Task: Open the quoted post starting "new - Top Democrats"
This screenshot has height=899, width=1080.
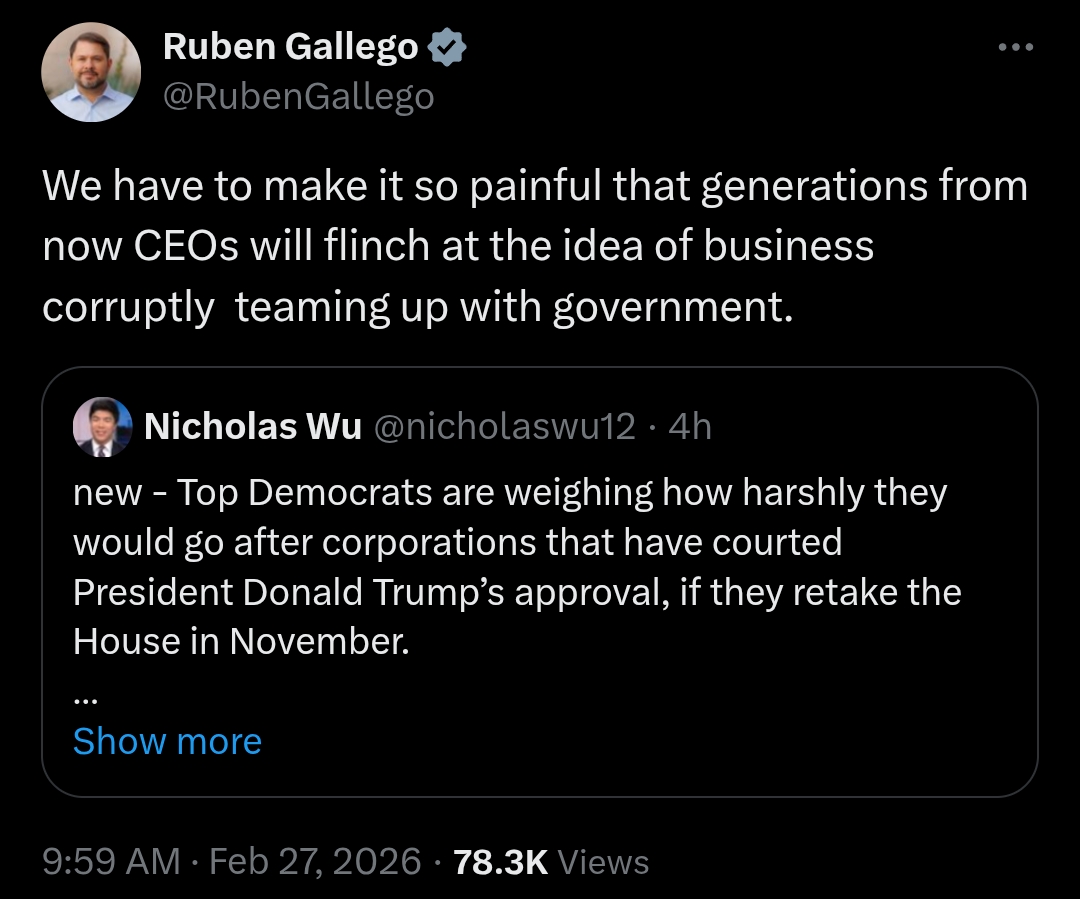Action: click(510, 493)
